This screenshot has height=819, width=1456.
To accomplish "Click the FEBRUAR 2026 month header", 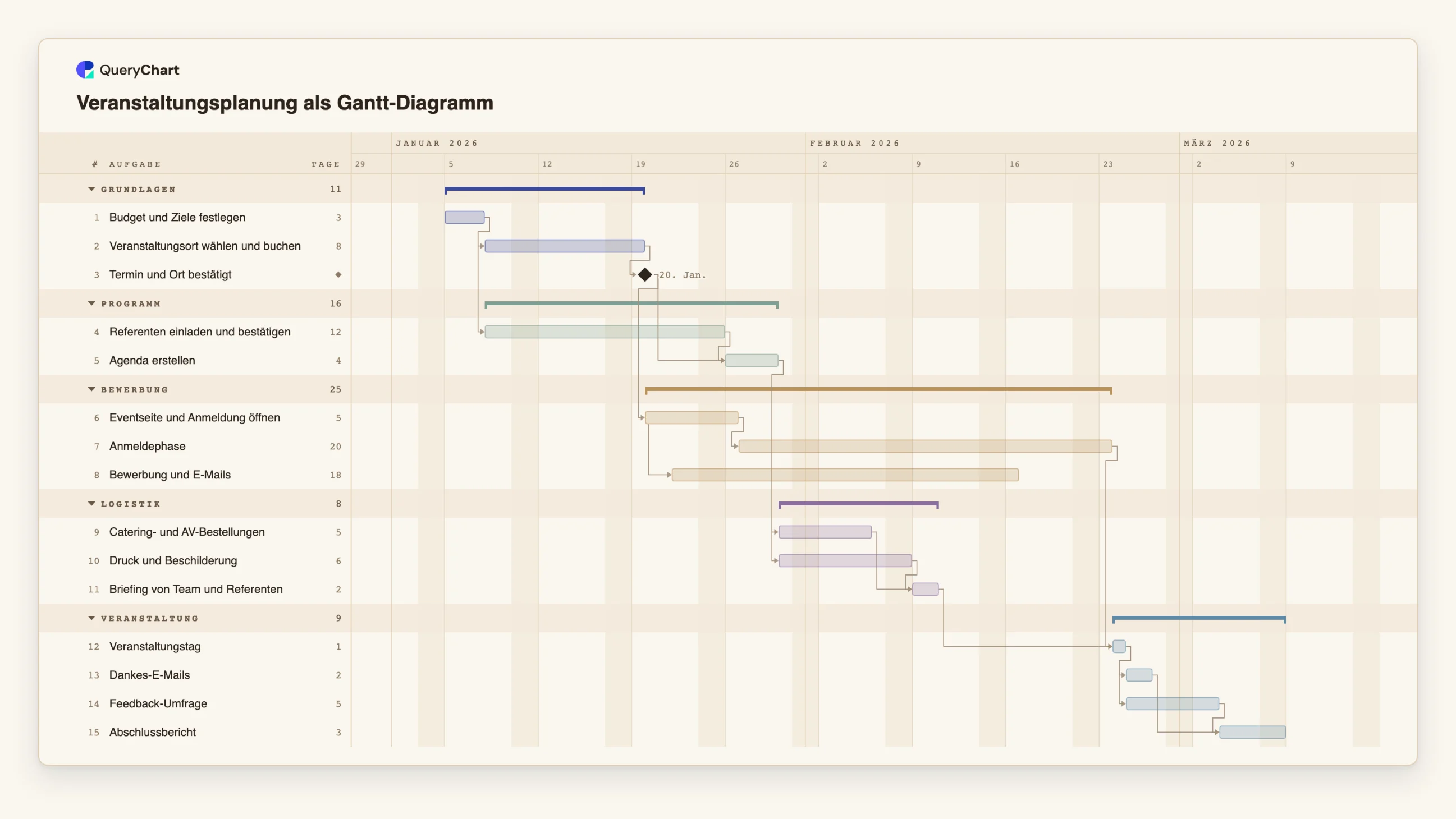I will 854,144.
